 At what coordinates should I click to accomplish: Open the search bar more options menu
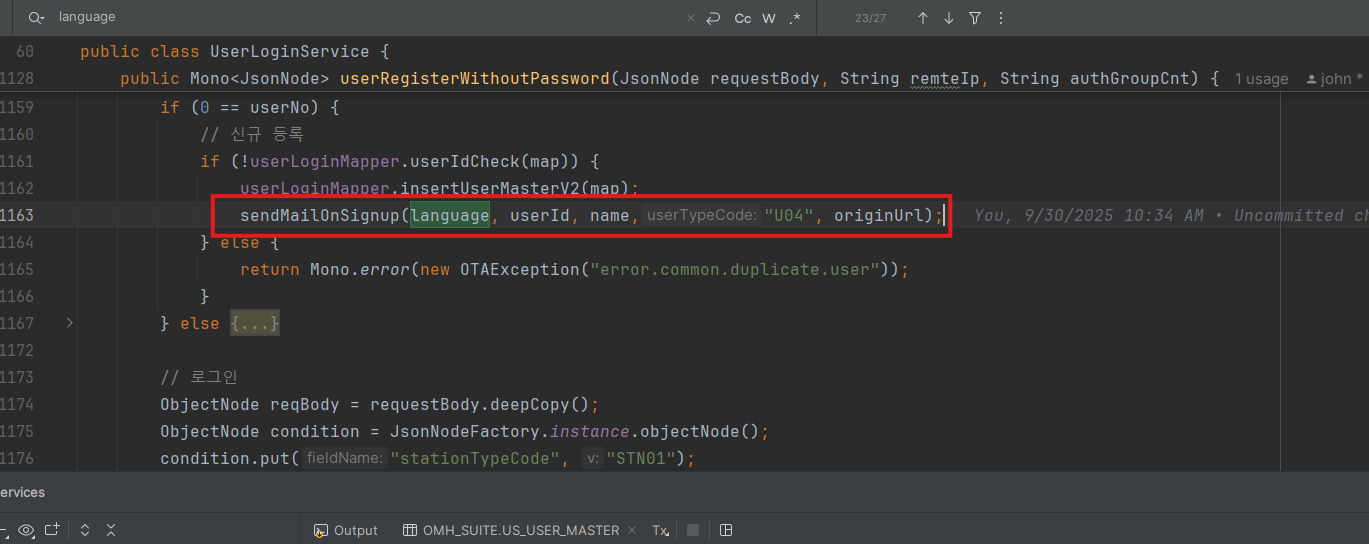point(1001,18)
